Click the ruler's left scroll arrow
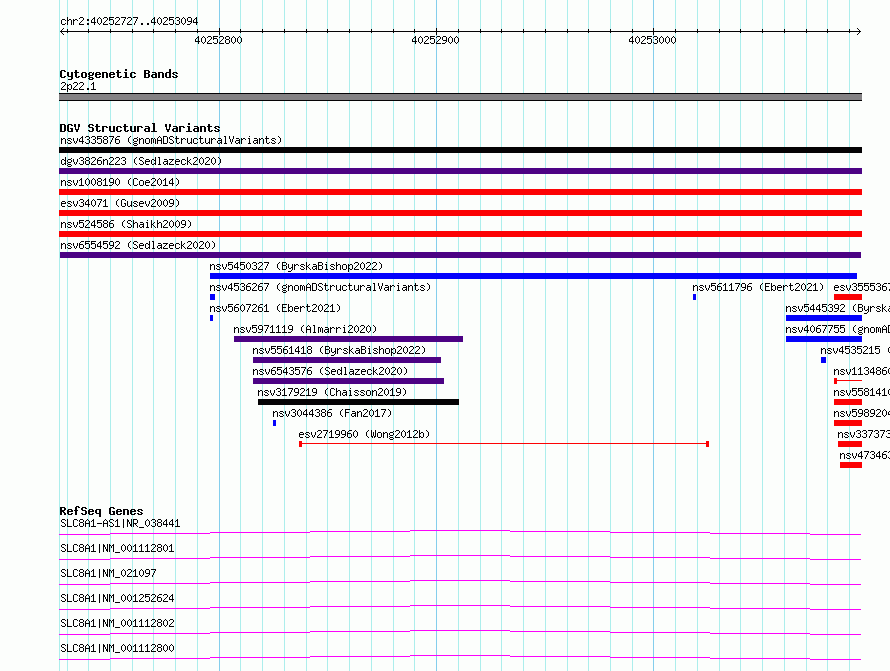The width and height of the screenshot is (890, 671). coord(62,32)
